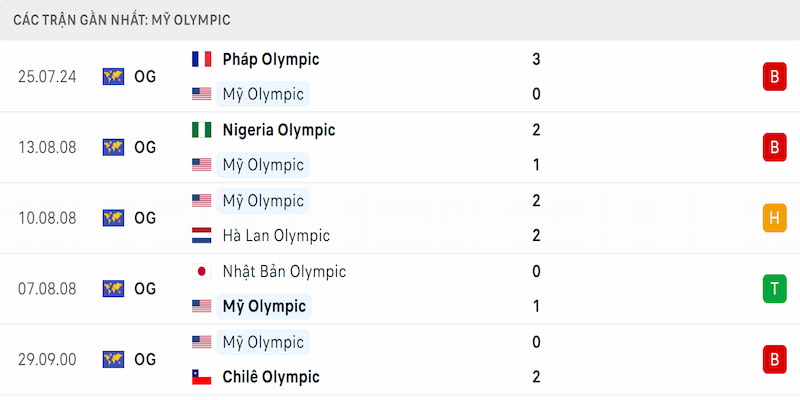The image size is (800, 400).
Task: Click the 'Các trận gần nhất: Mỹ Olympic' header
Action: click(122, 20)
